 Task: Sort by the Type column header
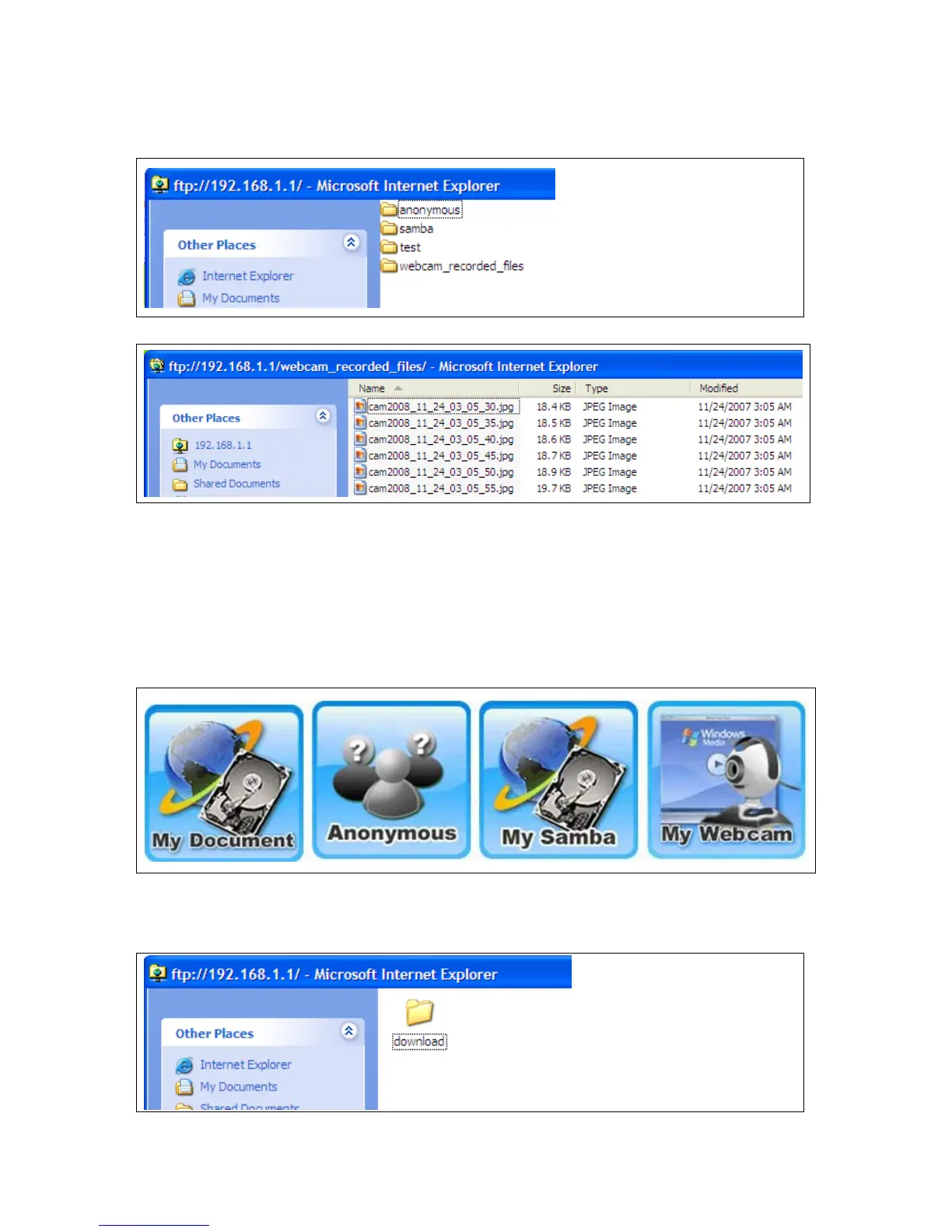(632, 388)
